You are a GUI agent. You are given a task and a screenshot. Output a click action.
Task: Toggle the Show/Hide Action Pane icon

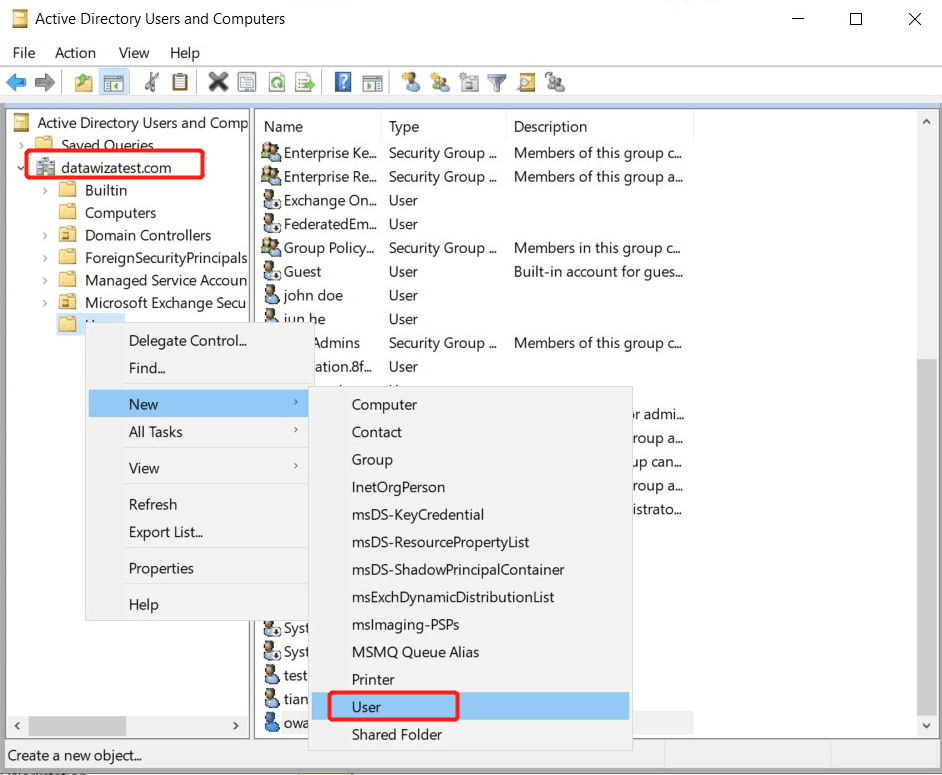(372, 82)
